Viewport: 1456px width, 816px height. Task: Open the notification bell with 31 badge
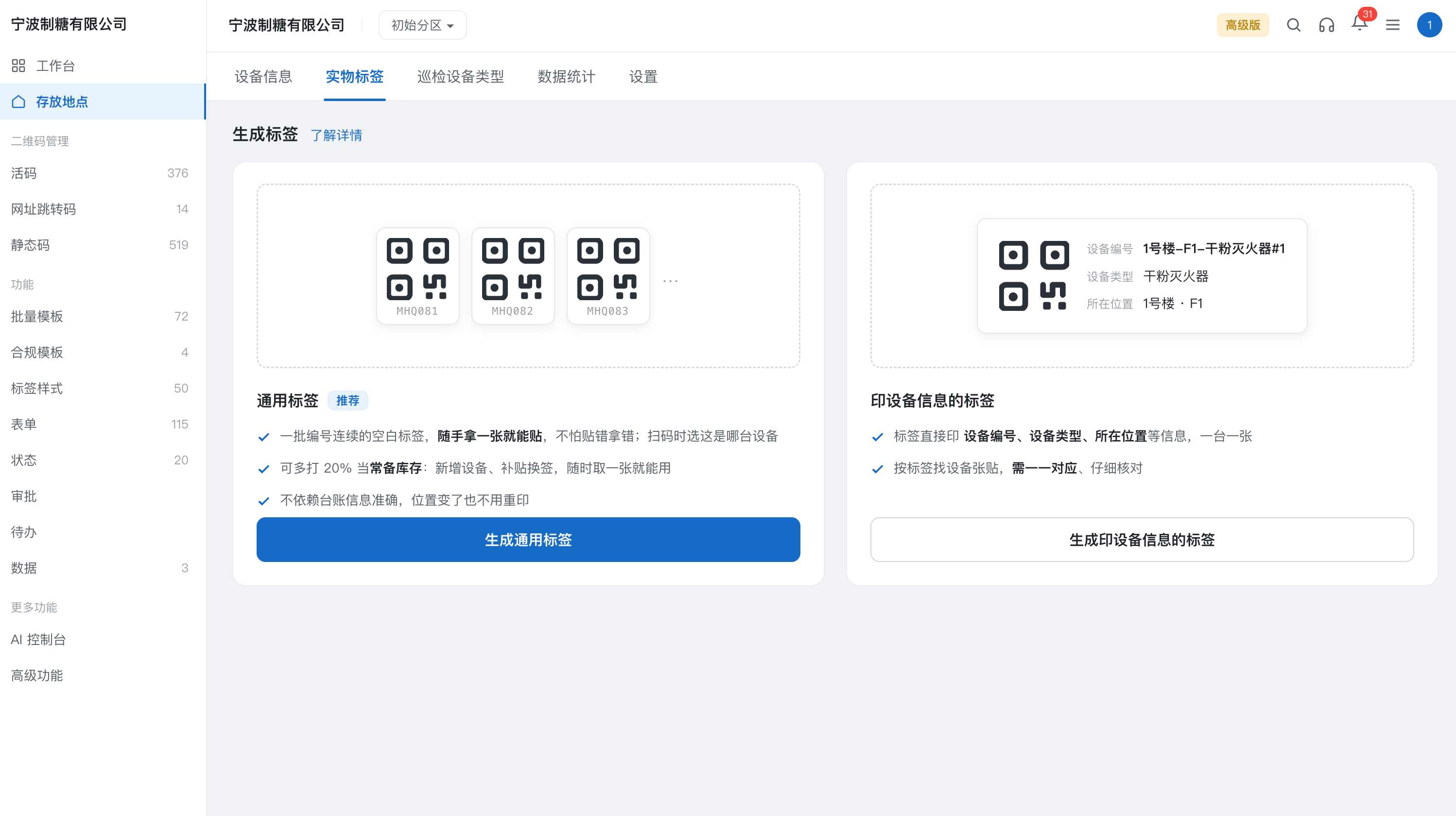click(1360, 23)
